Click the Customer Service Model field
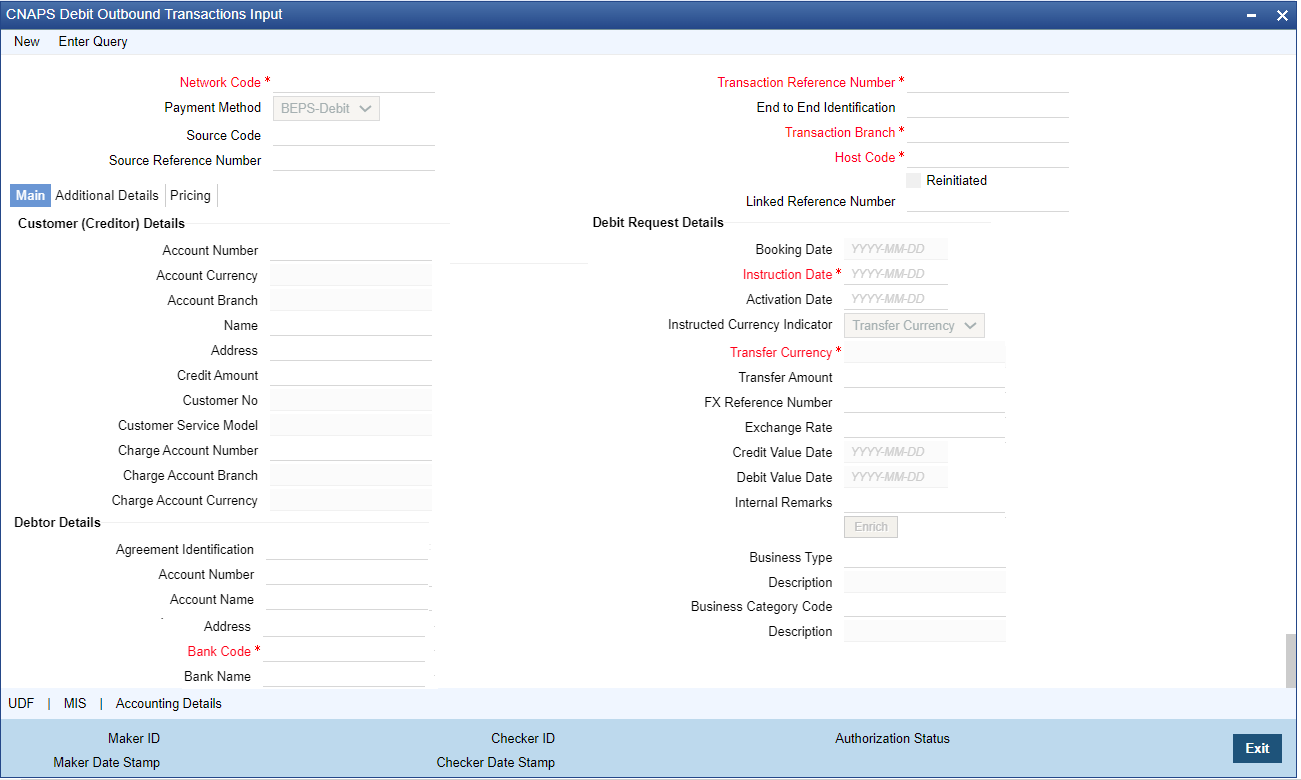Viewport: 1301px width, 780px height. 351,425
